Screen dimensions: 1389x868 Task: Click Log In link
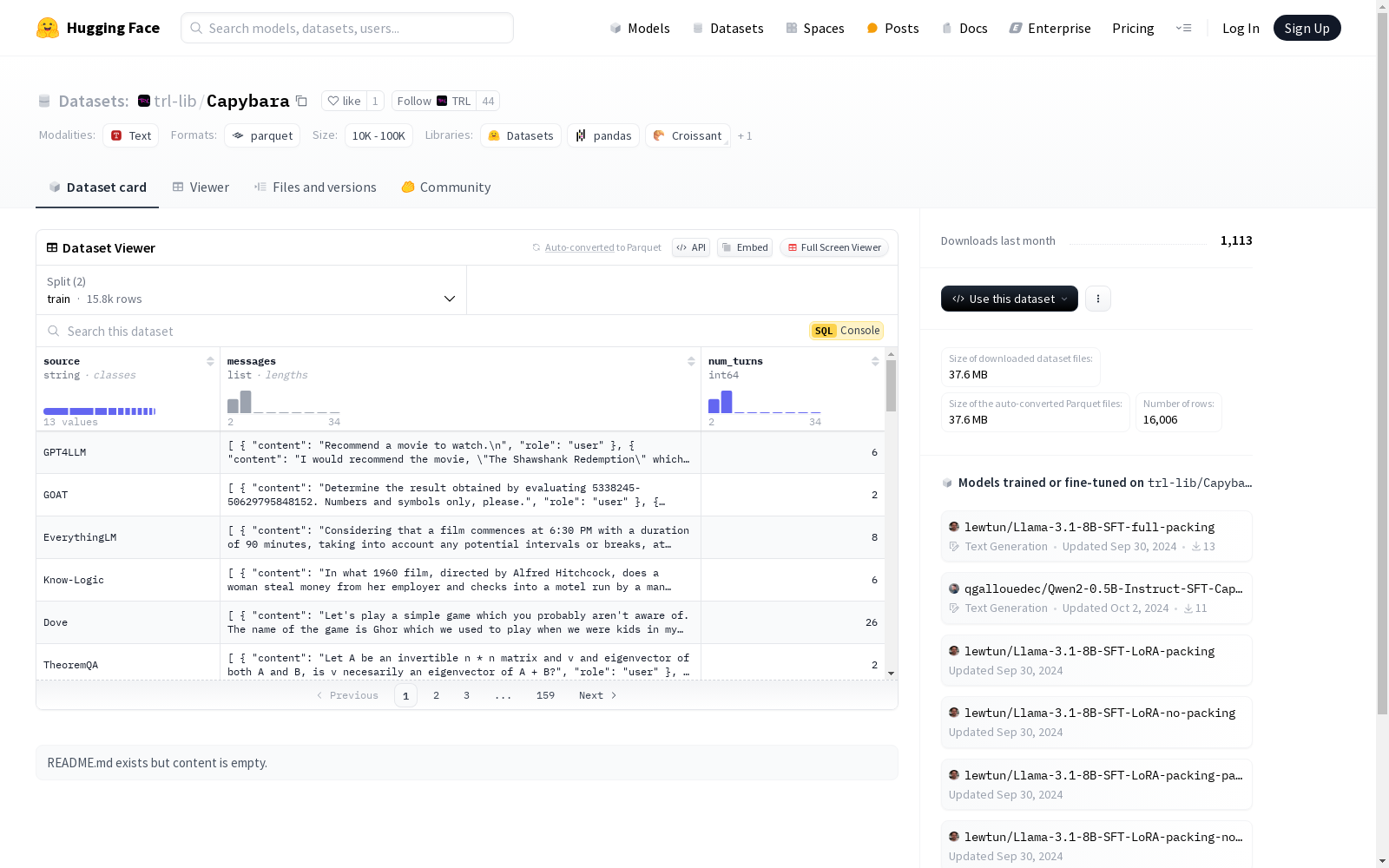[1241, 28]
